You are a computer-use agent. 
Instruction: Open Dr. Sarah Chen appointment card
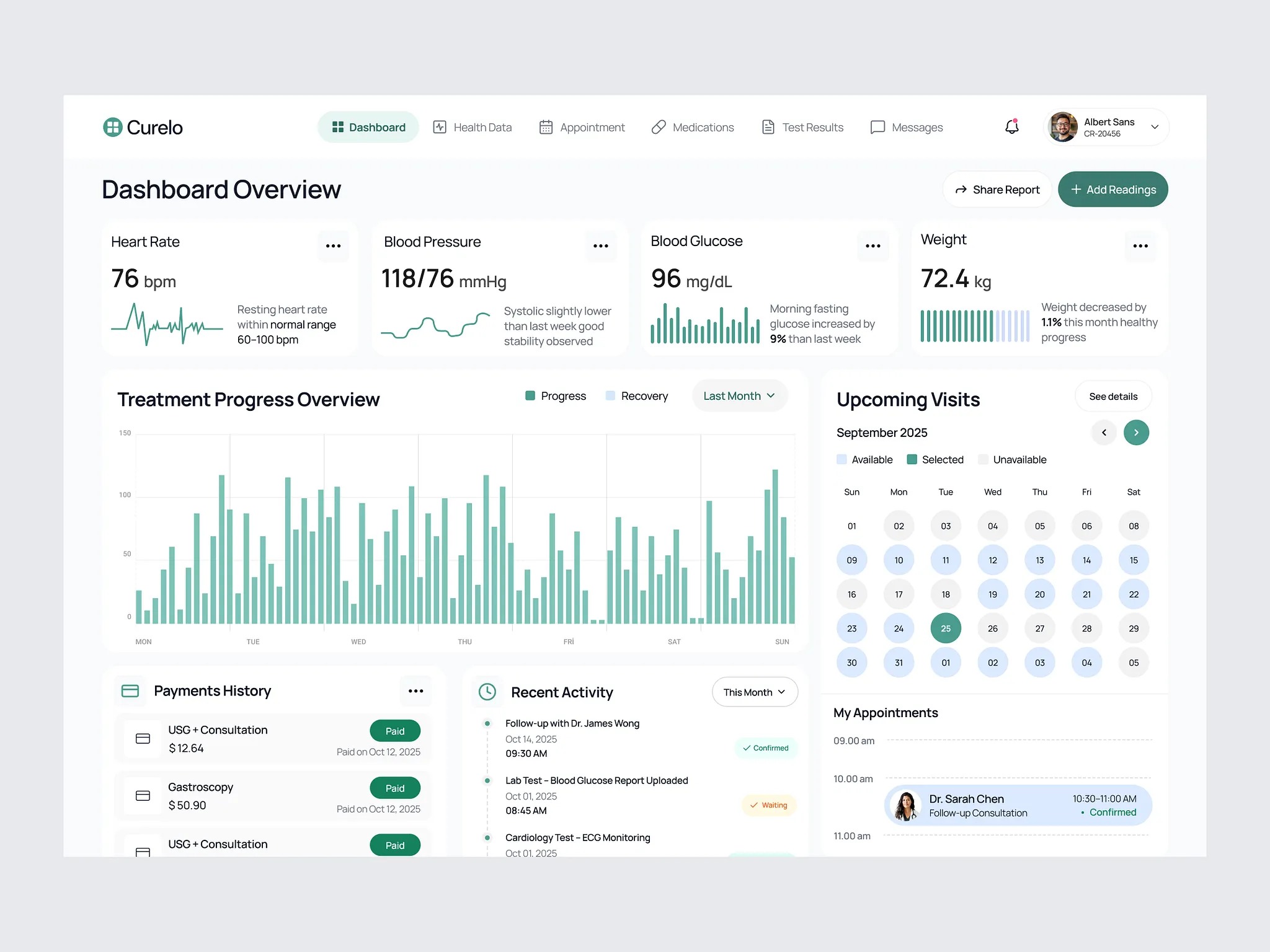click(x=1018, y=806)
